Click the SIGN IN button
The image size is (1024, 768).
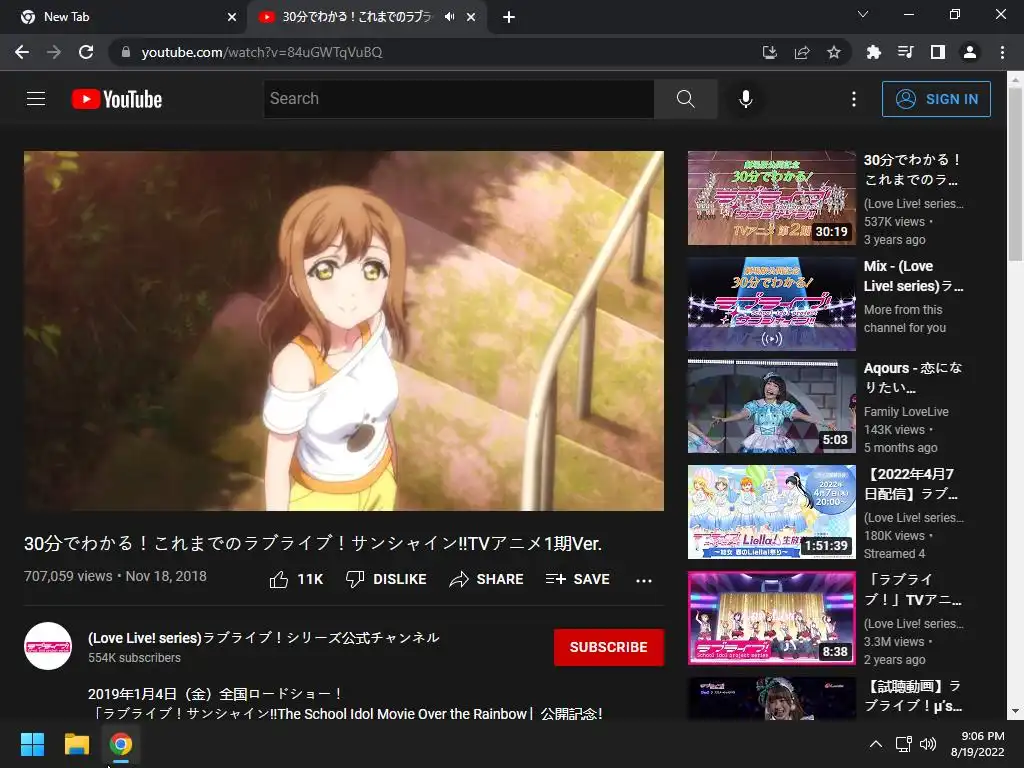[x=936, y=99]
